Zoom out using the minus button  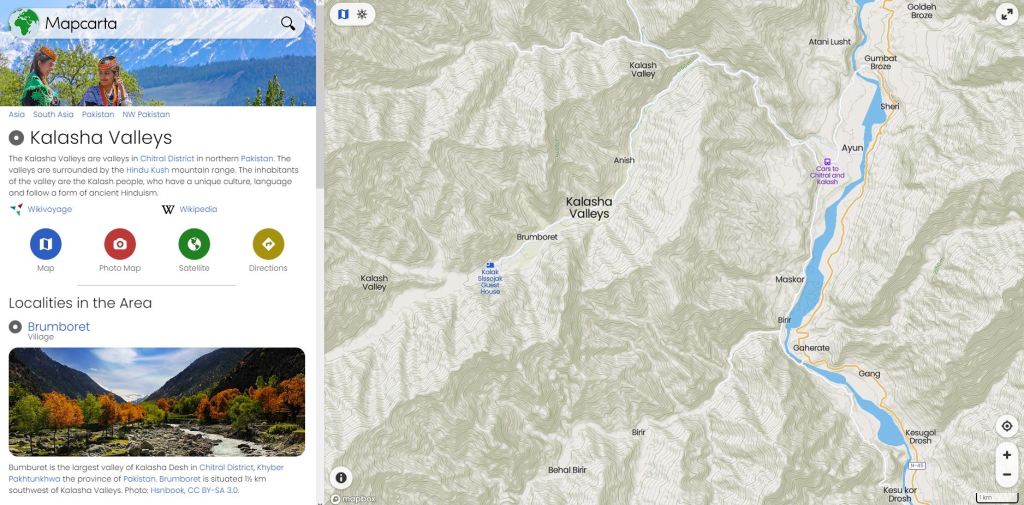click(x=1007, y=474)
